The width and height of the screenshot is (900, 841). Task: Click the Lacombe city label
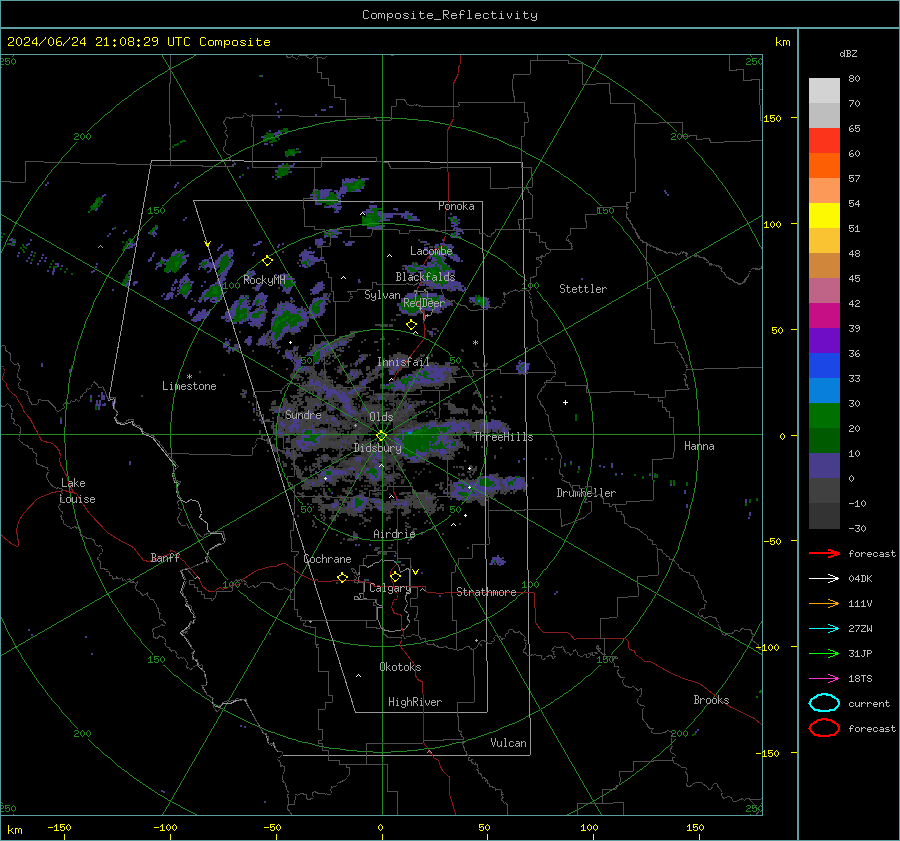[x=431, y=251]
